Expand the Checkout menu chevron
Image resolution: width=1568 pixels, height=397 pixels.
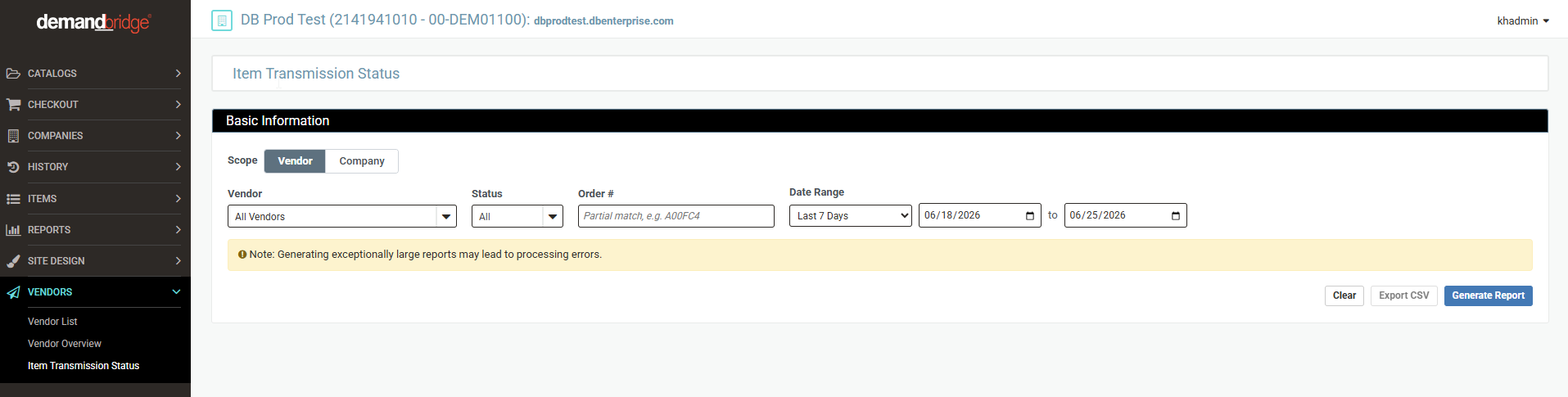[178, 105]
